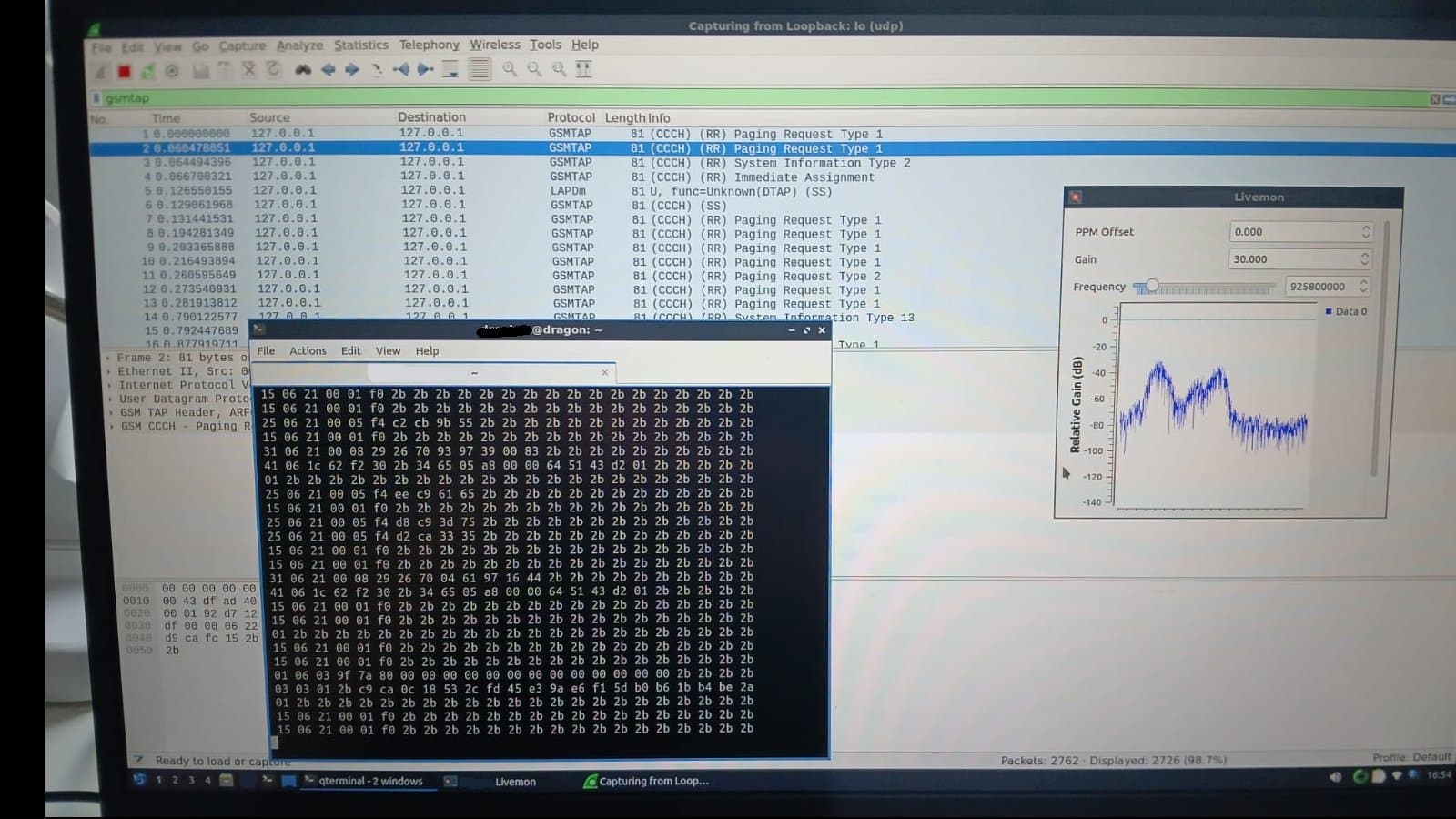This screenshot has height=819, width=1456.
Task: Go to specific packet icon
Action: [x=376, y=69]
